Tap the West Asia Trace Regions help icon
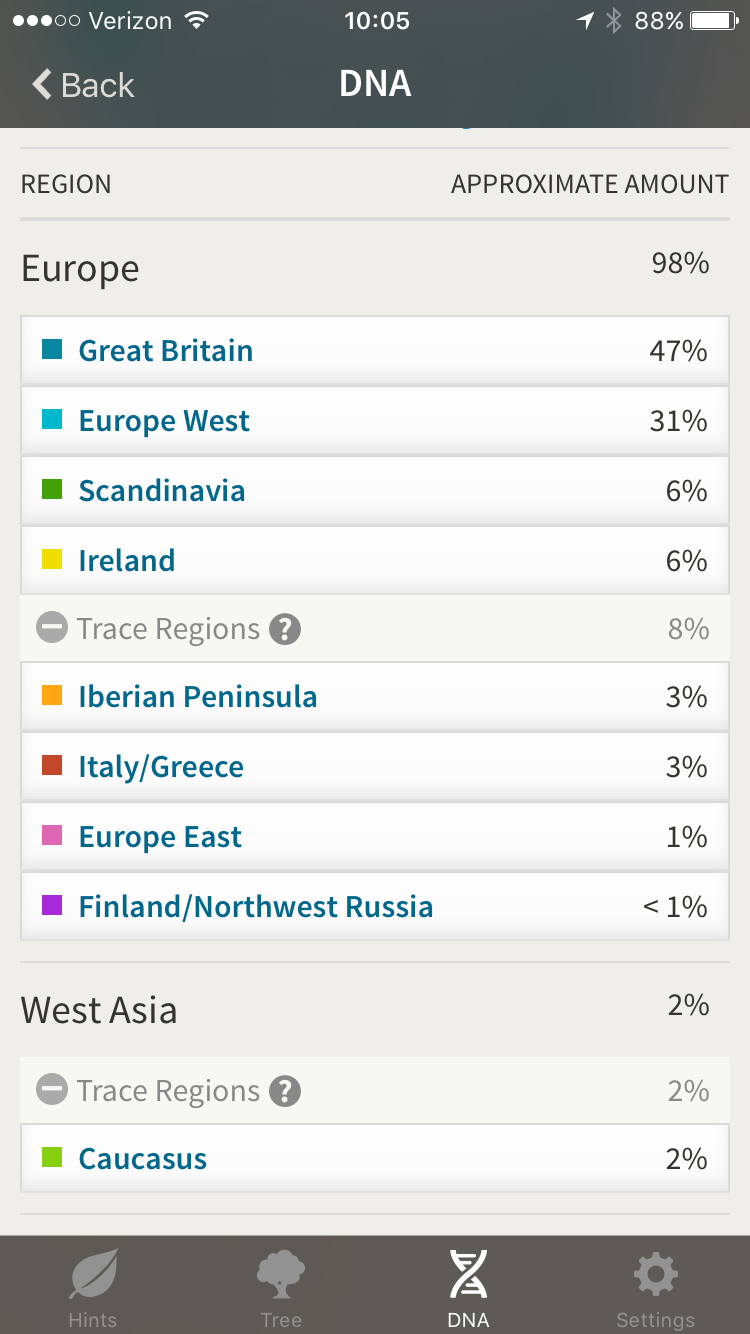 click(x=285, y=1091)
